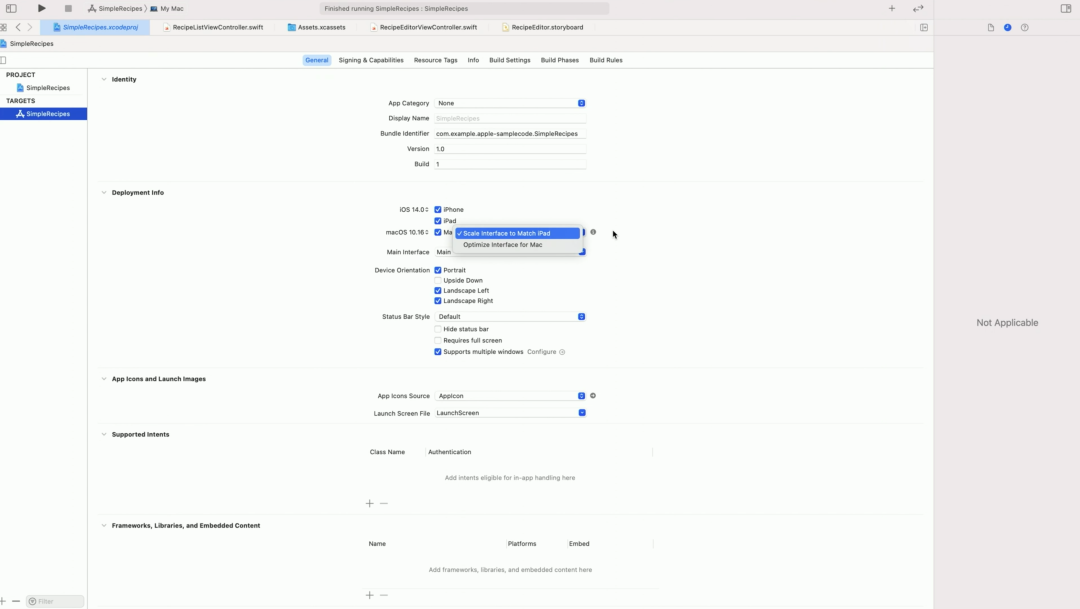Switch to Assets.xcassets tab

pos(316,28)
